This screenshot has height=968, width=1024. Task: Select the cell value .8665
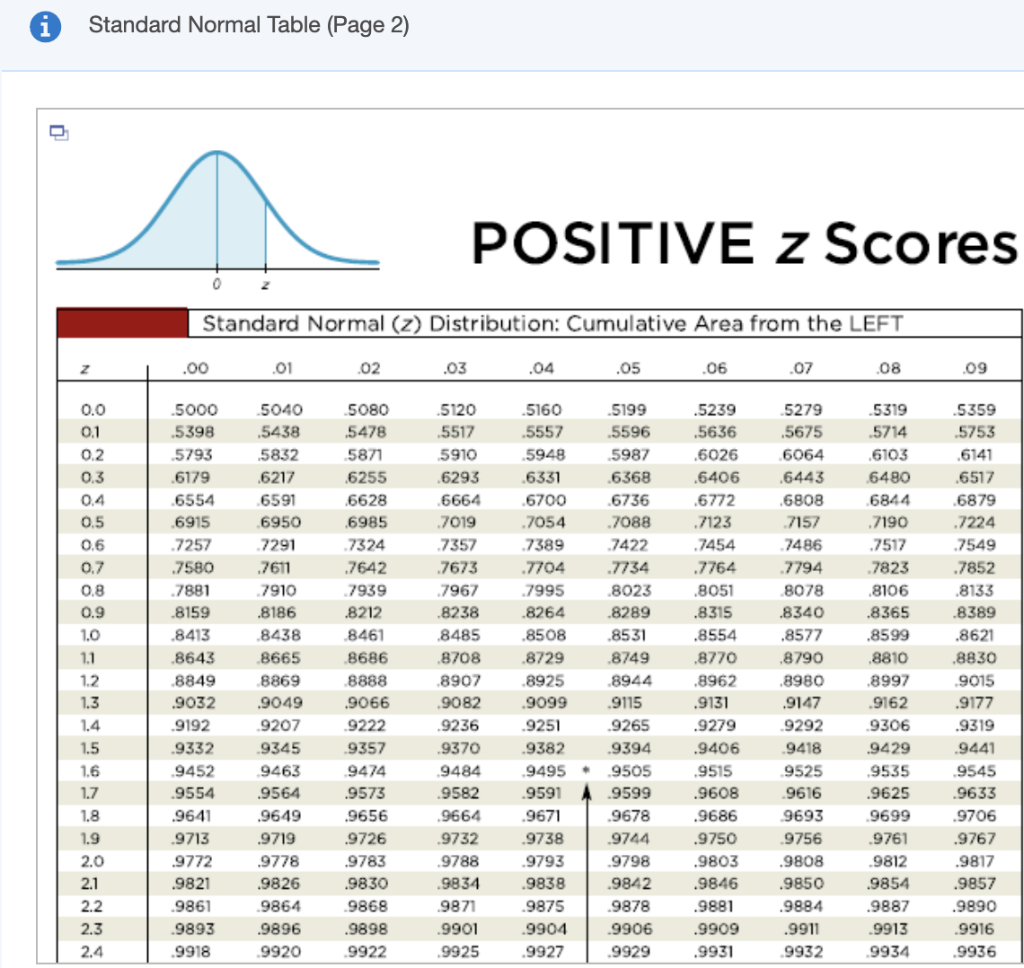(279, 658)
